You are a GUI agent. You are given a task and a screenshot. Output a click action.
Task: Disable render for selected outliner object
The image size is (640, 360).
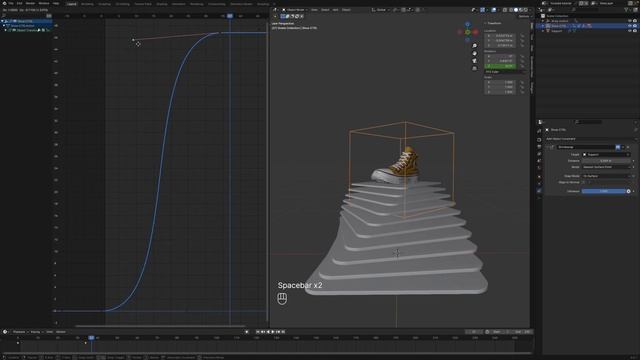[x=635, y=26]
